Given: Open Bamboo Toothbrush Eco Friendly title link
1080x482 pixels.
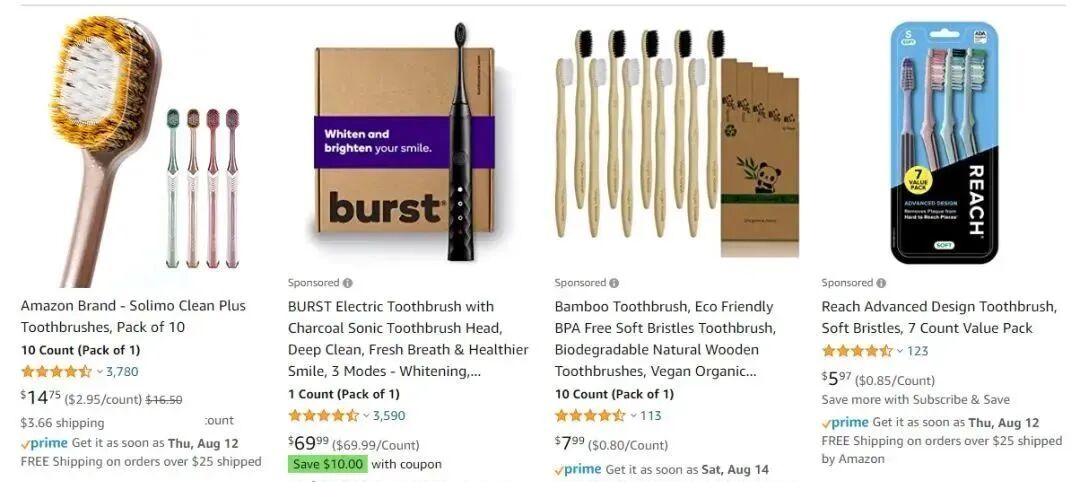Looking at the screenshot, I should [665, 339].
